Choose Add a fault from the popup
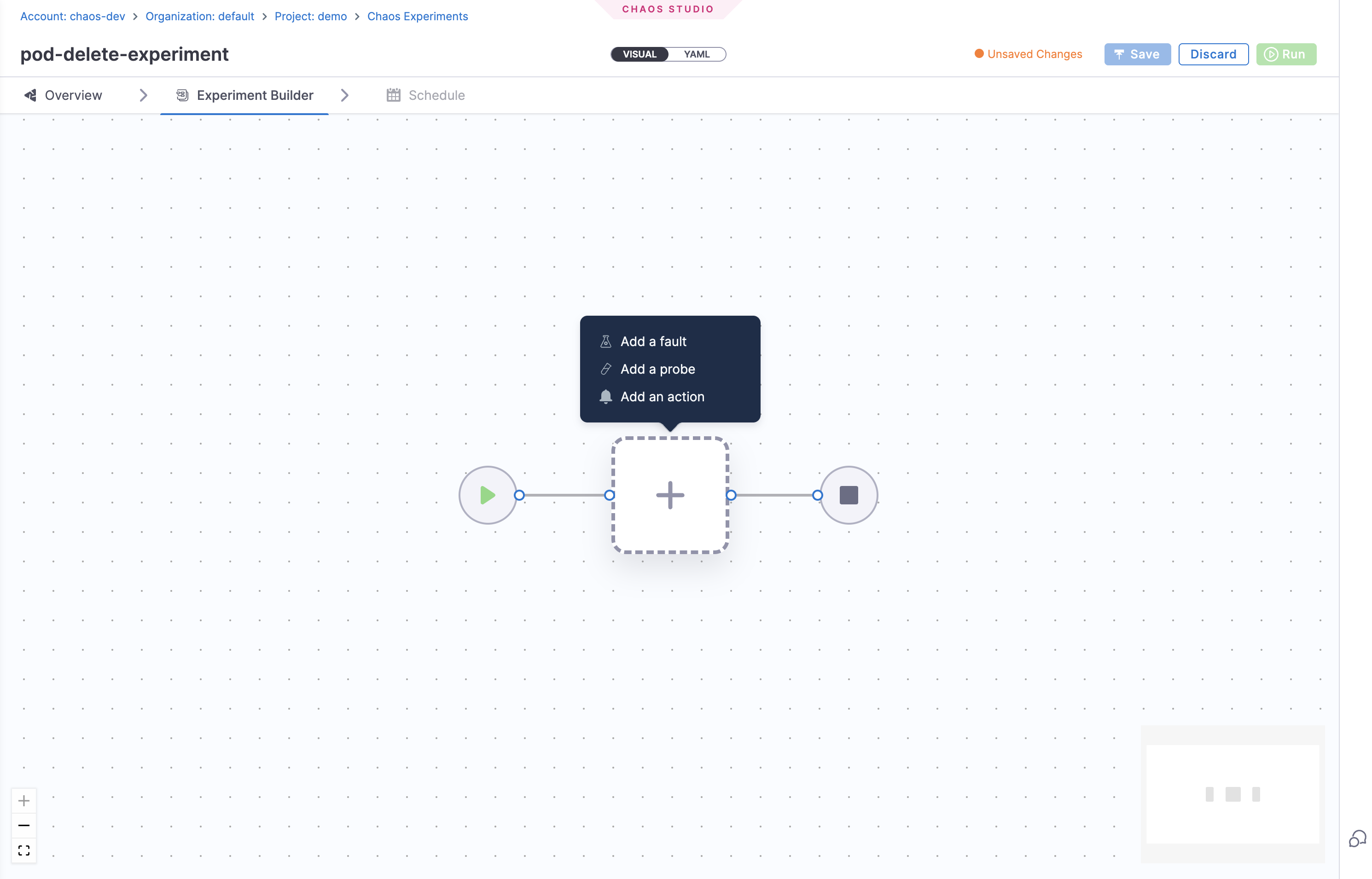Viewport: 1372px width, 879px height. click(653, 341)
